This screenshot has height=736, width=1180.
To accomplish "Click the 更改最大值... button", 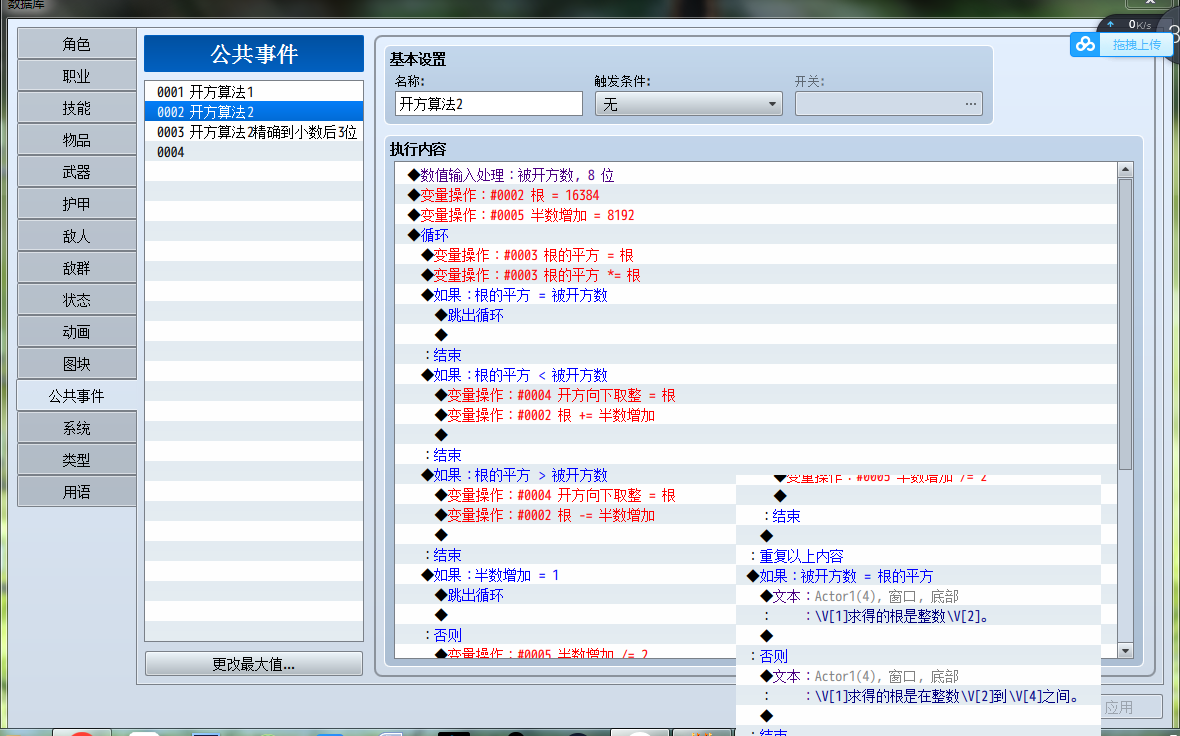I will [x=254, y=664].
